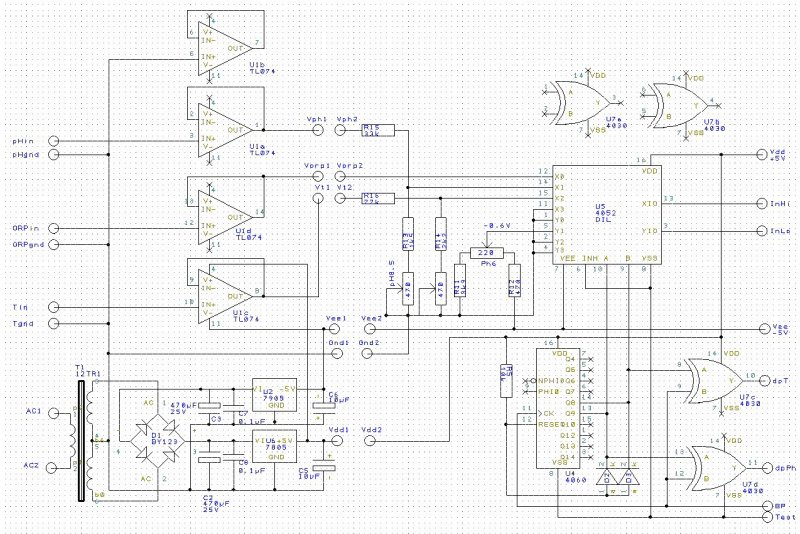Click the U4 4060 counter chip

tap(557, 408)
